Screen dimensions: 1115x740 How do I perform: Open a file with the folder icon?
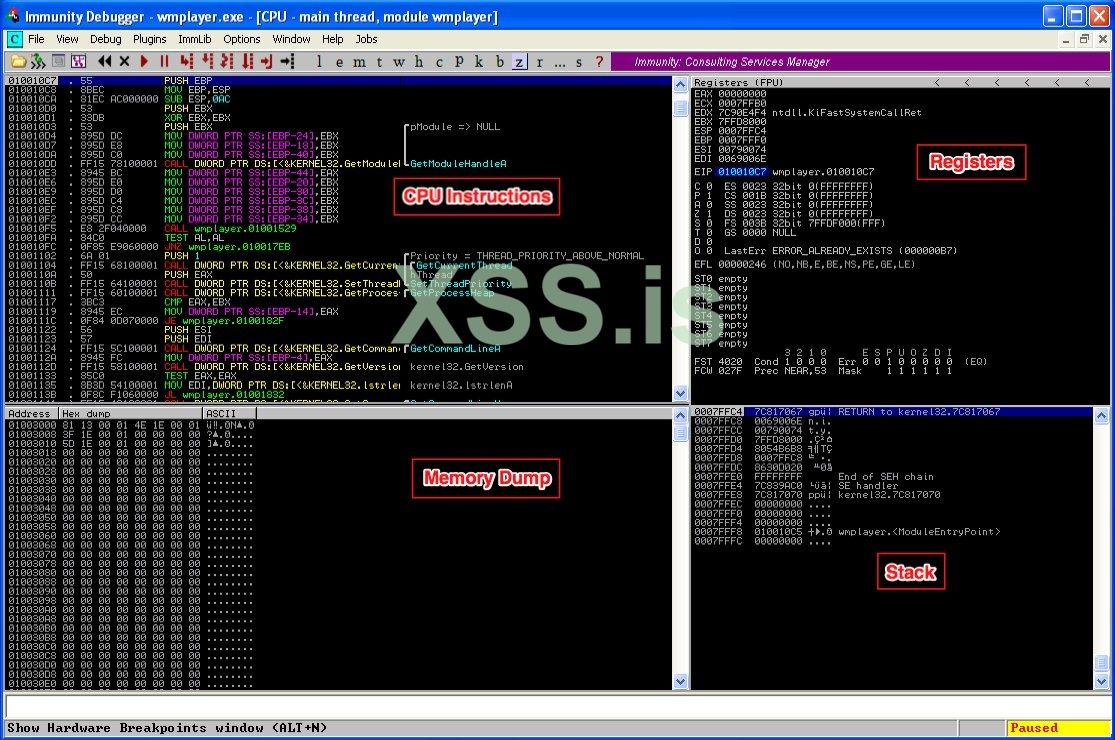18,62
